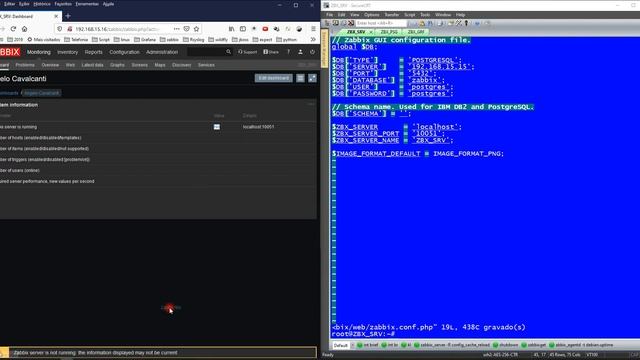Click the site security lock icon

tap(69, 29)
